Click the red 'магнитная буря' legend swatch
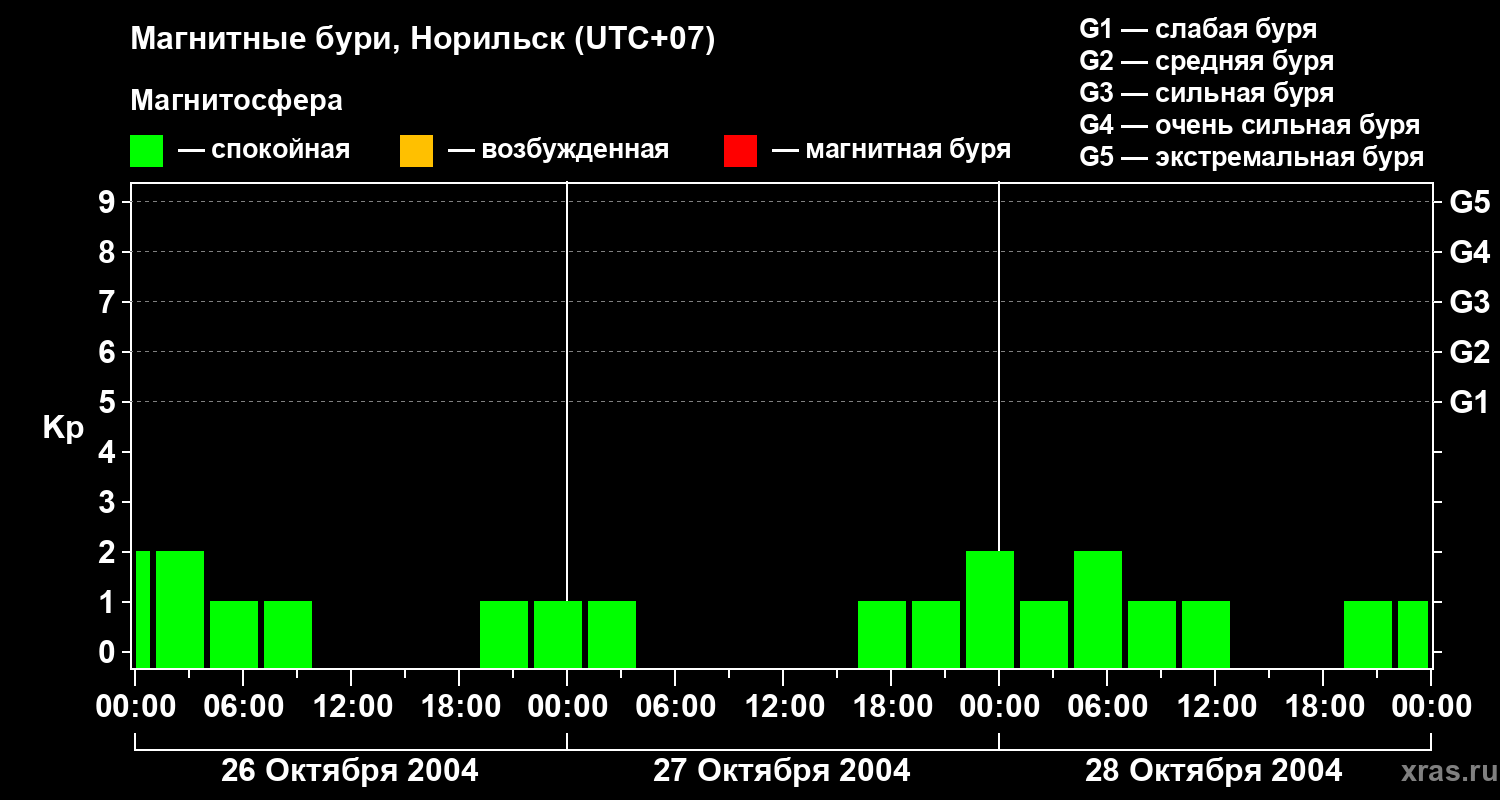The width and height of the screenshot is (1500, 800). point(740,150)
